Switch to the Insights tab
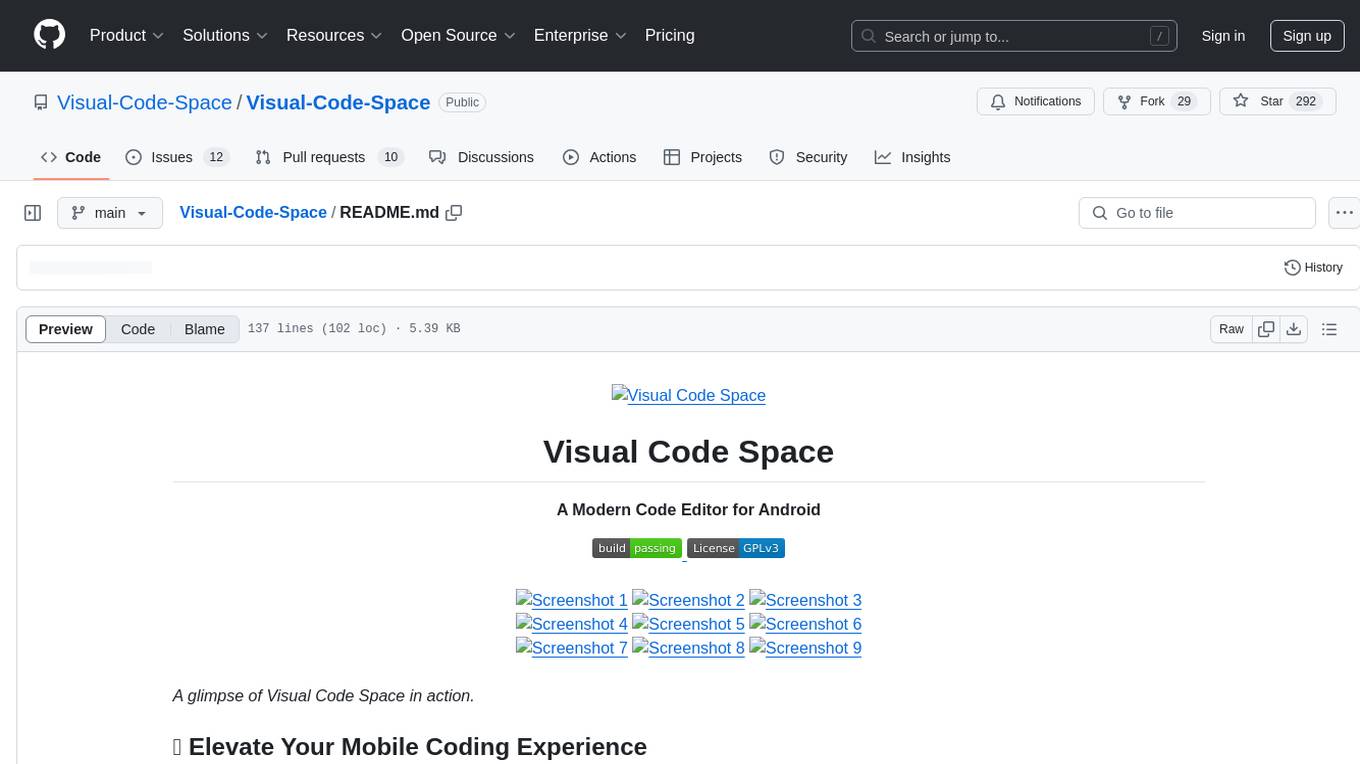 tap(912, 157)
